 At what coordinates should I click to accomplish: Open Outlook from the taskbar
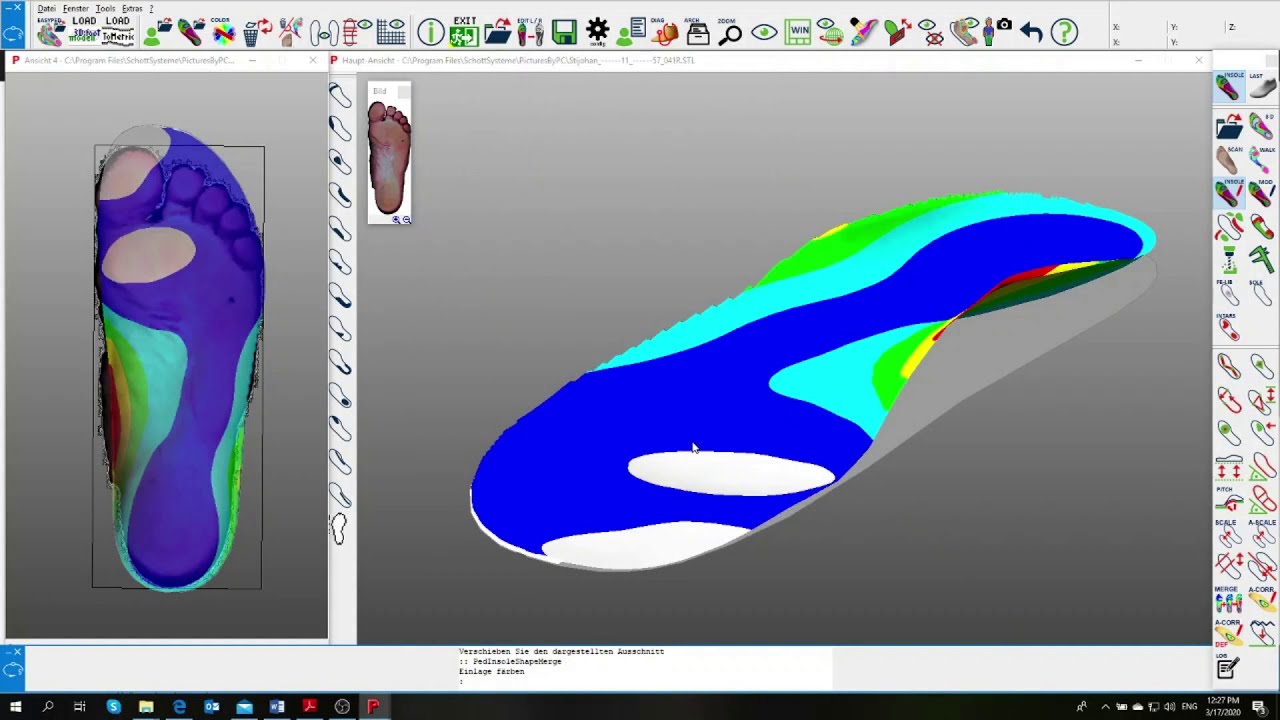(x=212, y=707)
